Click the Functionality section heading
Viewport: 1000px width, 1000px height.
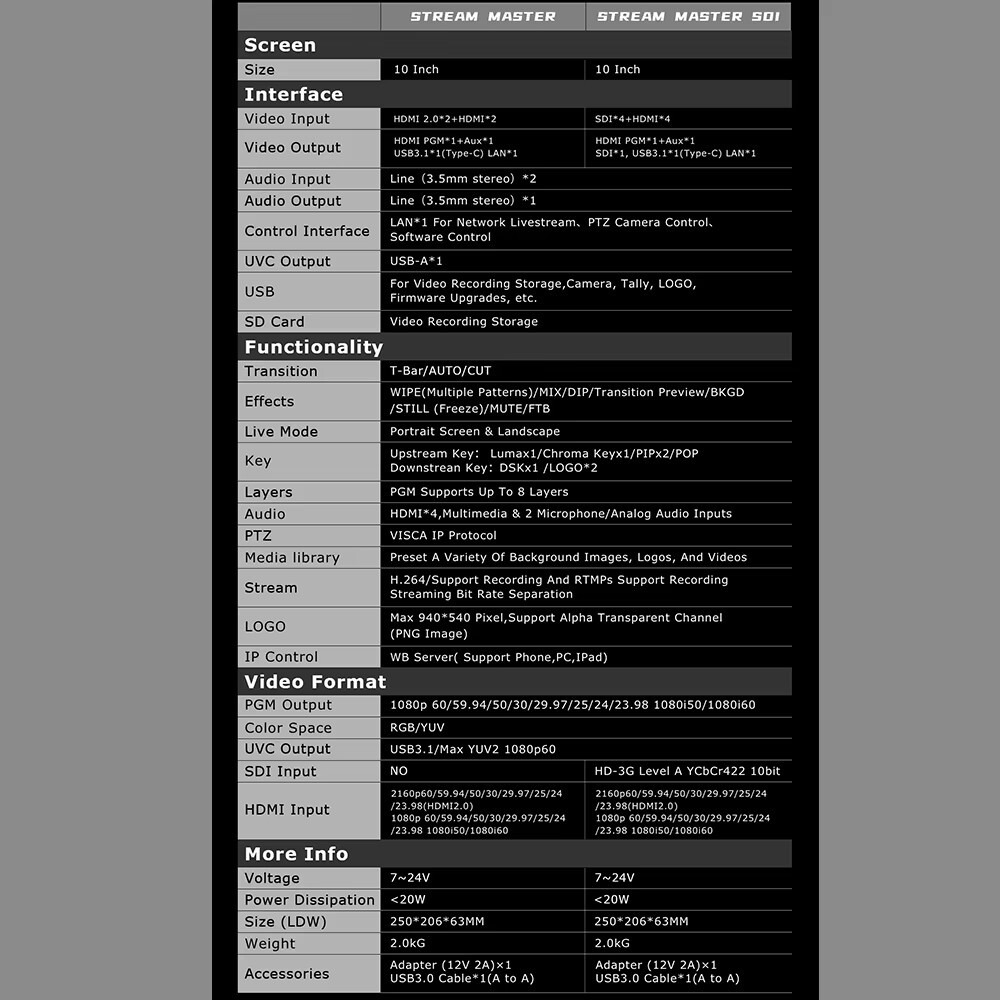[313, 347]
